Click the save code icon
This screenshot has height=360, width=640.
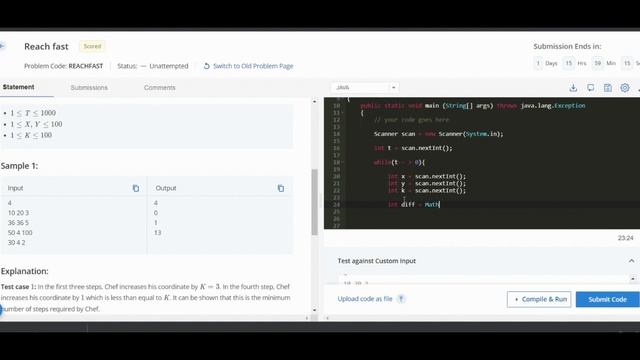click(x=608, y=88)
